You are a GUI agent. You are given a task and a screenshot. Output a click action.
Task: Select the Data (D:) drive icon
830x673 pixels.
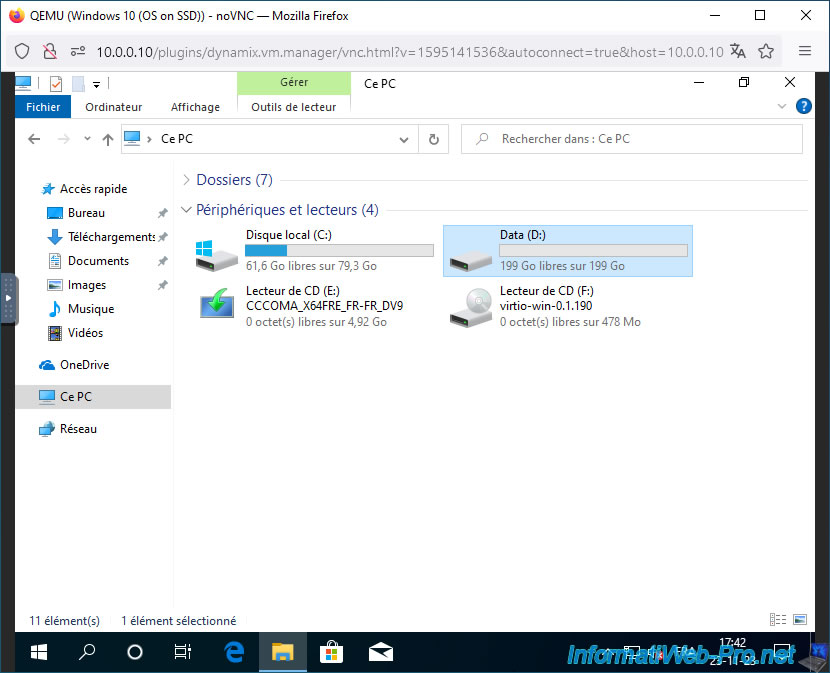point(470,259)
